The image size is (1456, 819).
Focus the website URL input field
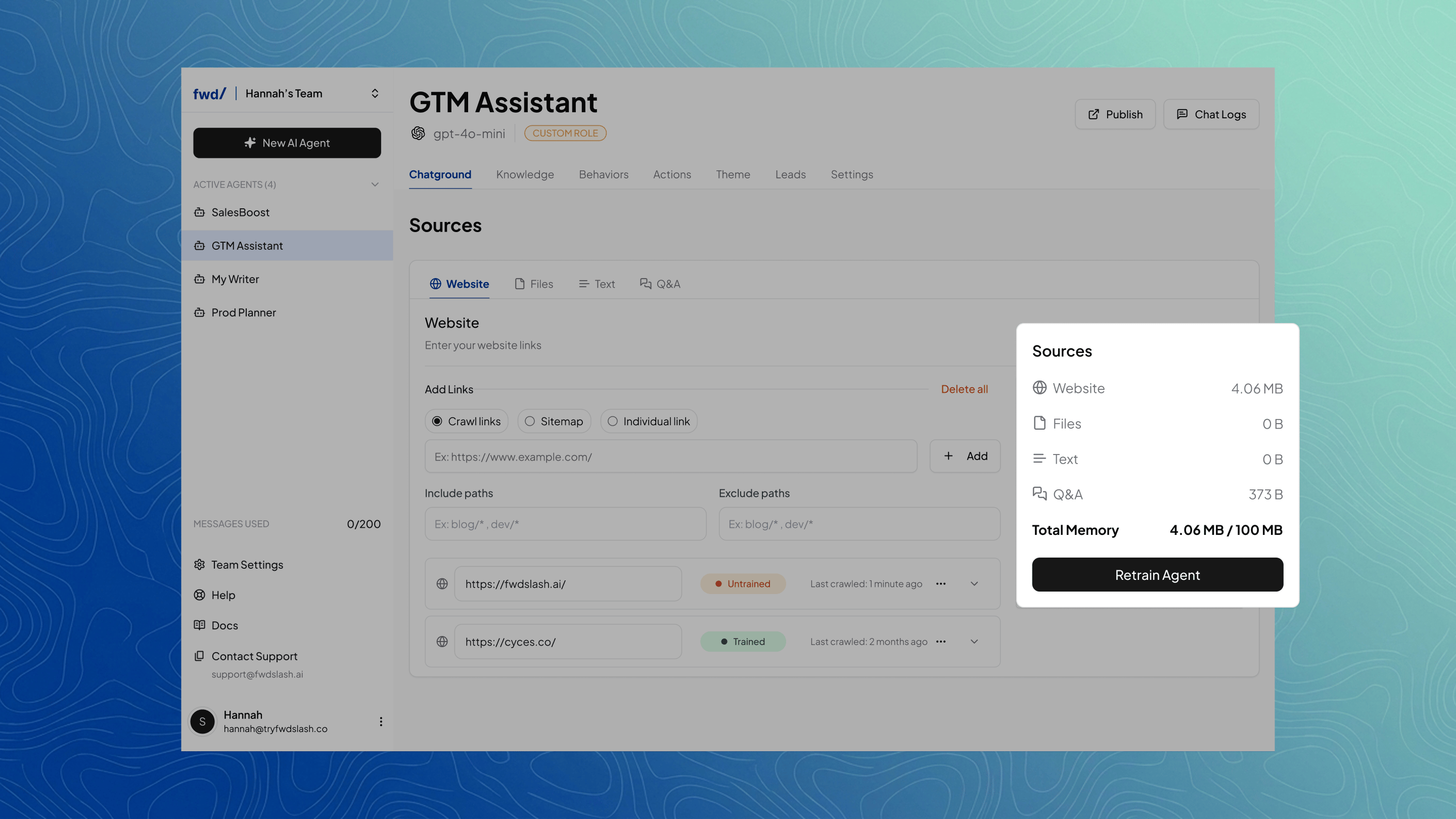pos(671,457)
